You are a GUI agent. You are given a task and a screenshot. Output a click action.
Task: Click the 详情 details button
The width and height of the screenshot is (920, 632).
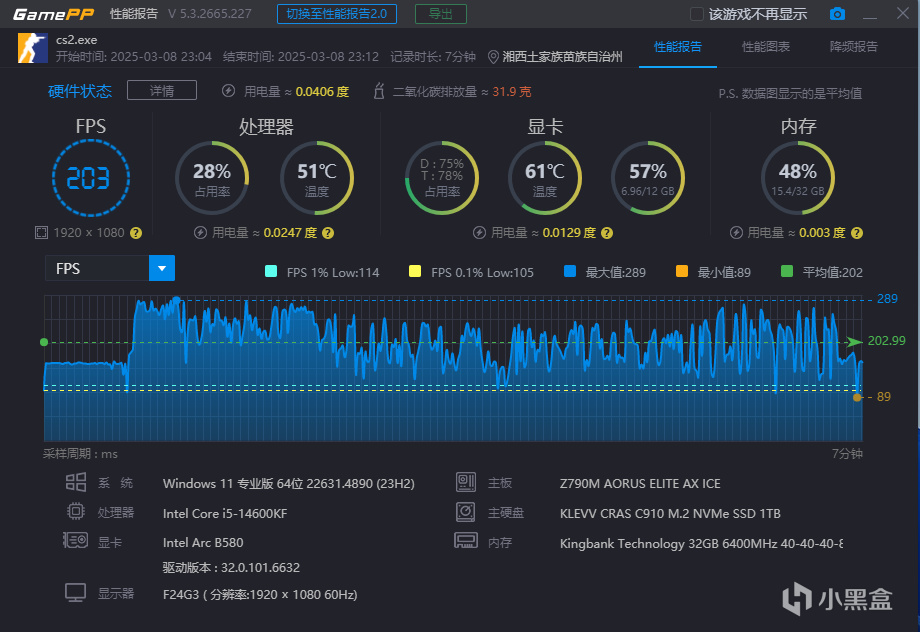pyautogui.click(x=162, y=90)
